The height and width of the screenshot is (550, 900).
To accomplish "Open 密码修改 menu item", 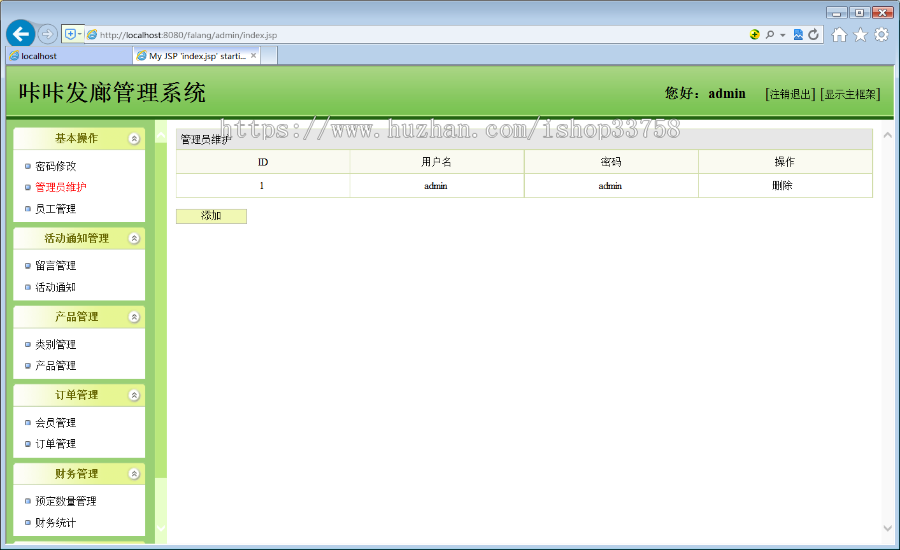I will [56, 166].
